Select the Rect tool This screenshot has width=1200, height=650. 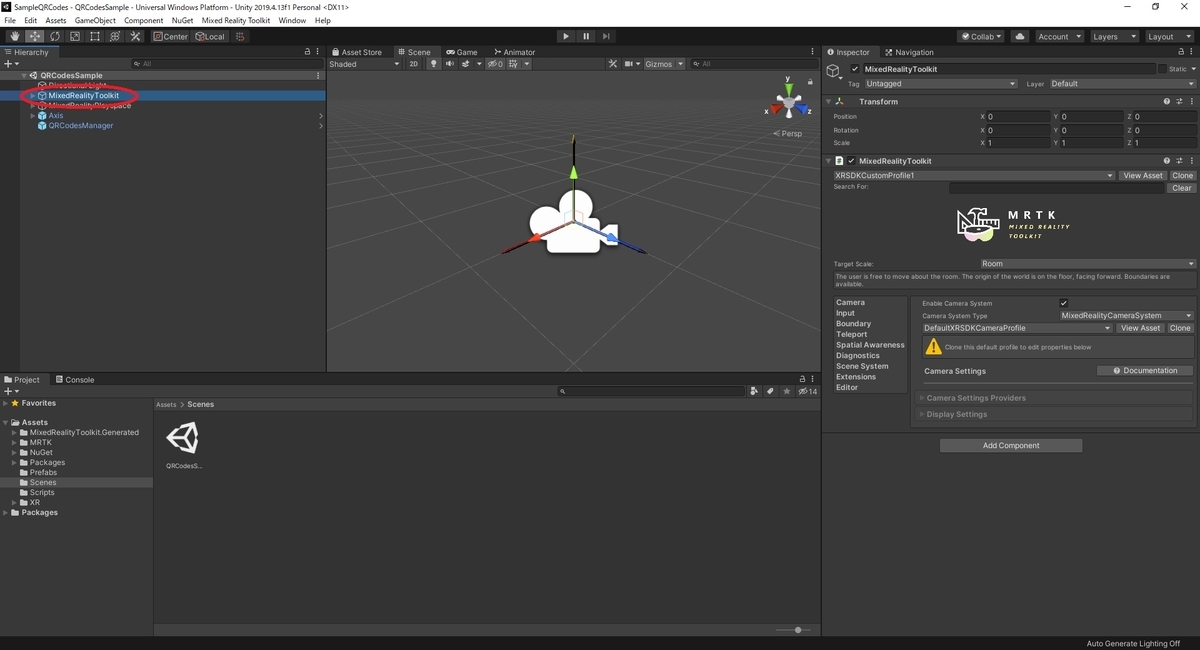(95, 36)
